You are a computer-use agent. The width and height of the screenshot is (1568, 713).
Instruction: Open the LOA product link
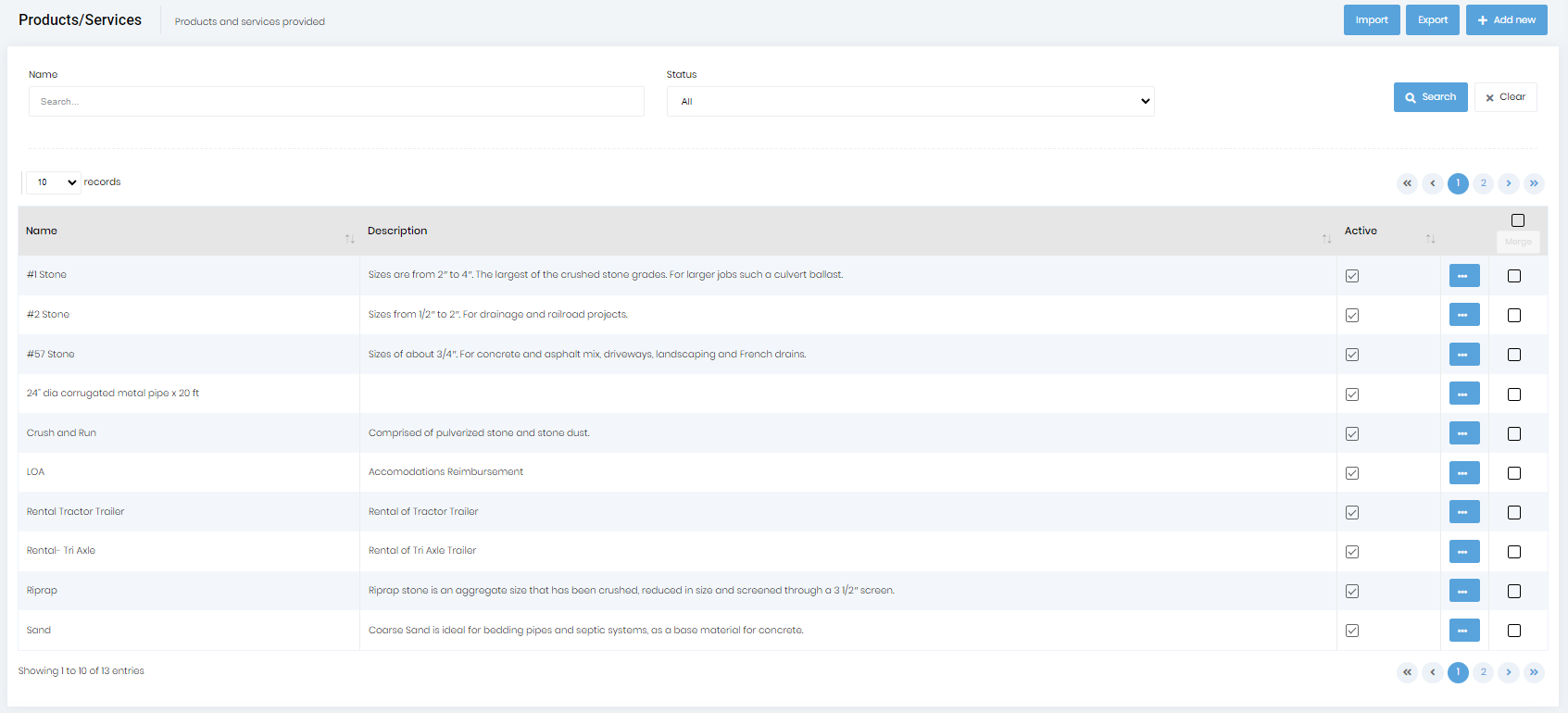click(35, 472)
